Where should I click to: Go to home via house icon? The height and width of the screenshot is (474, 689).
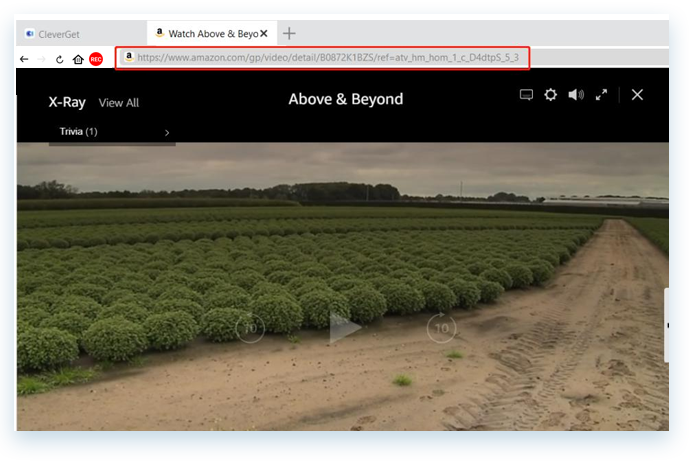point(78,59)
